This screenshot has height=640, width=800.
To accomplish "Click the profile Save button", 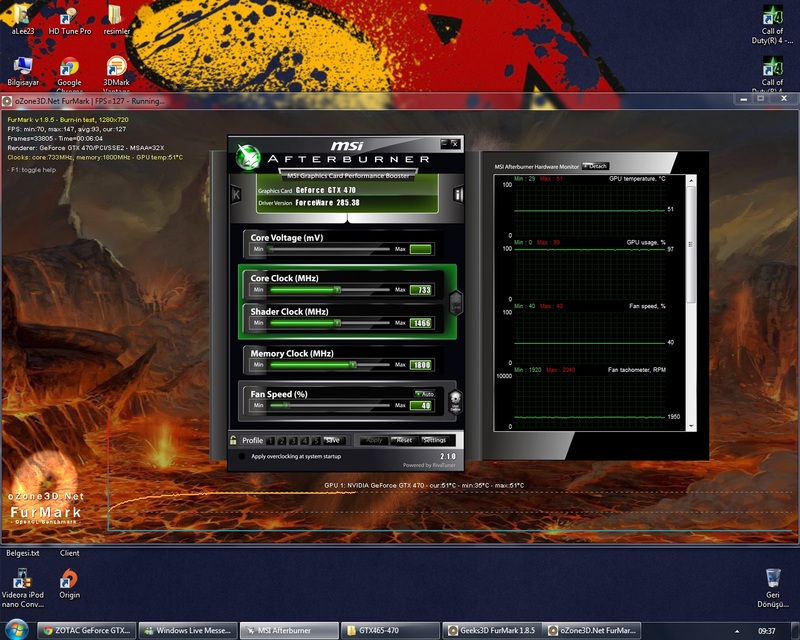I will click(x=333, y=440).
